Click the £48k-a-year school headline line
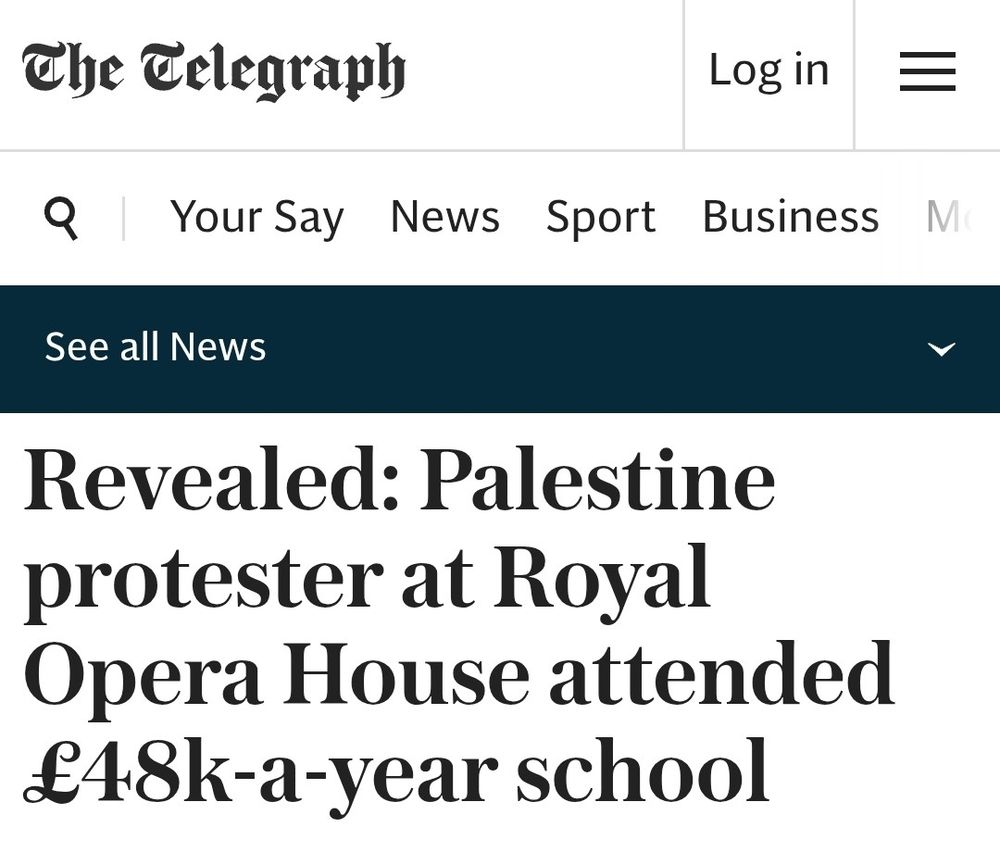Screen dimensions: 1000x854 click(x=395, y=775)
